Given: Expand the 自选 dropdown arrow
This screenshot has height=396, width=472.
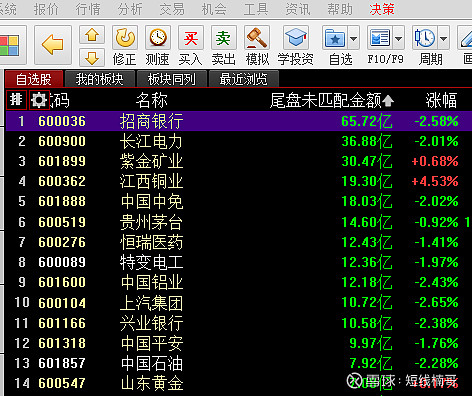Looking at the screenshot, I should 354,38.
